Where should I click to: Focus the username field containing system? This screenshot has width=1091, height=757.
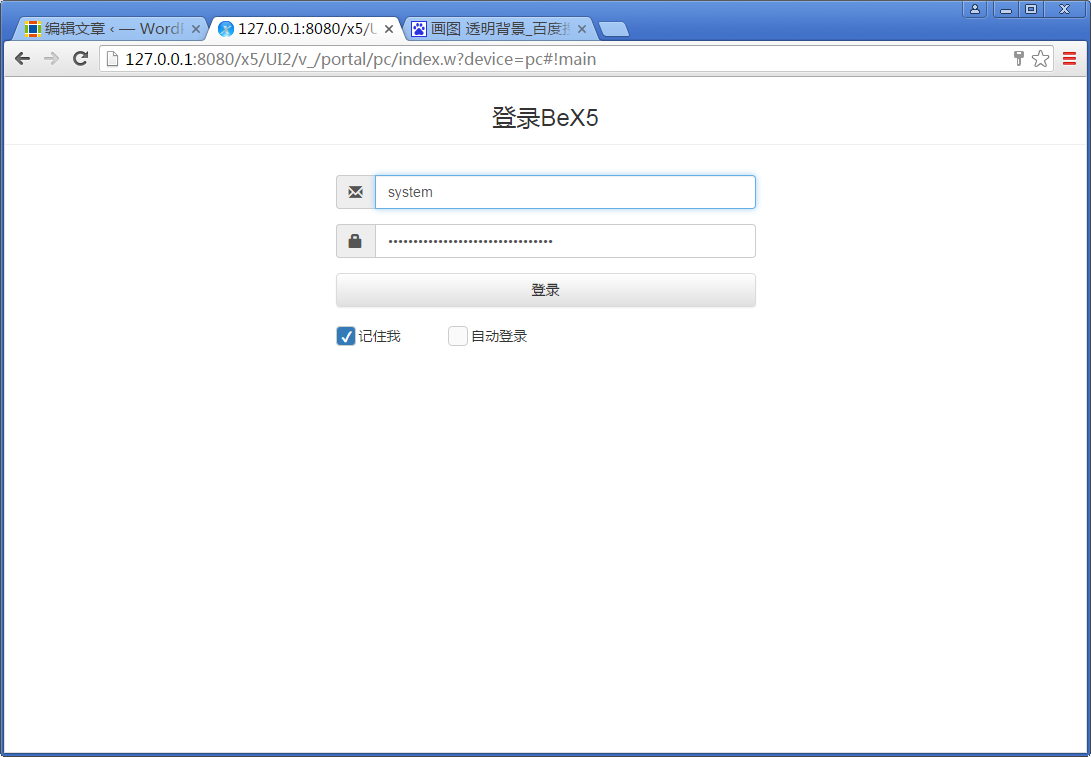coord(565,192)
